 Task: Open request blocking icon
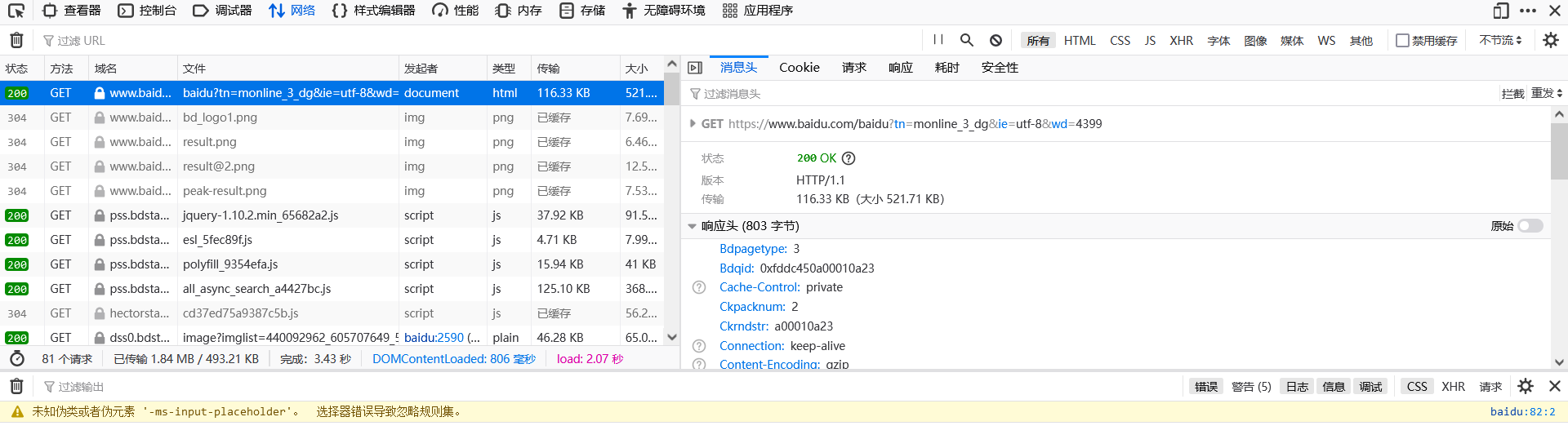[x=996, y=40]
